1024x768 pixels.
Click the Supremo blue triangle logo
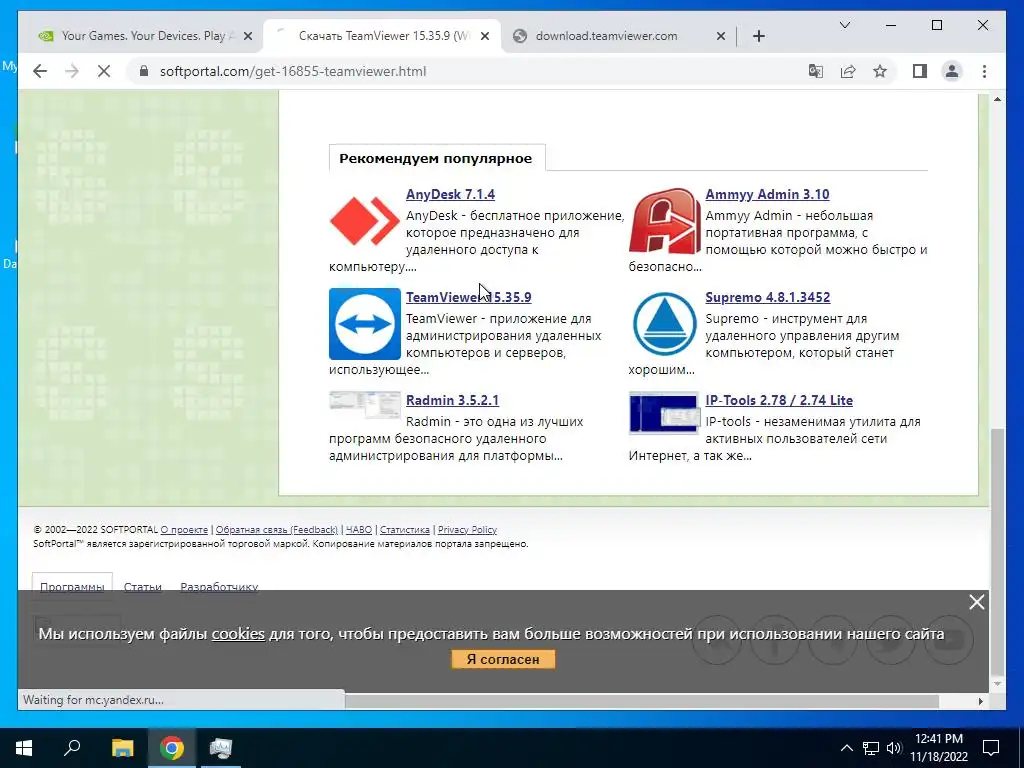point(664,324)
